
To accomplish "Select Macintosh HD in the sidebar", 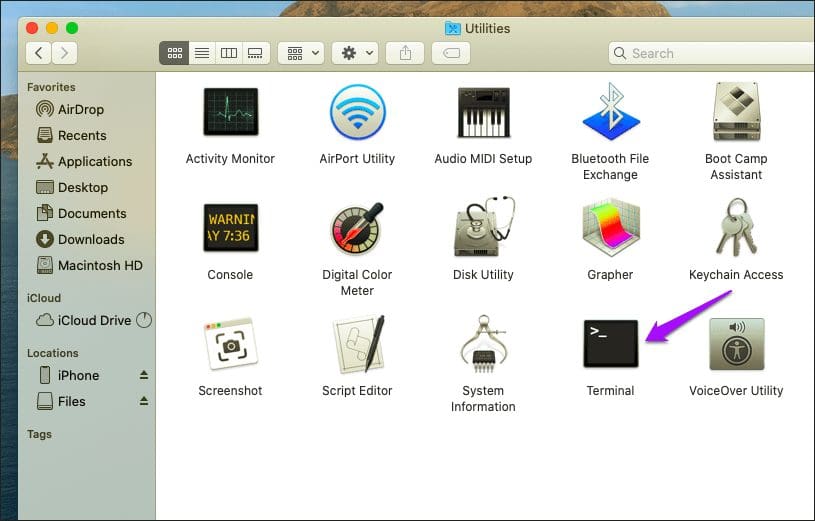I will [89, 265].
